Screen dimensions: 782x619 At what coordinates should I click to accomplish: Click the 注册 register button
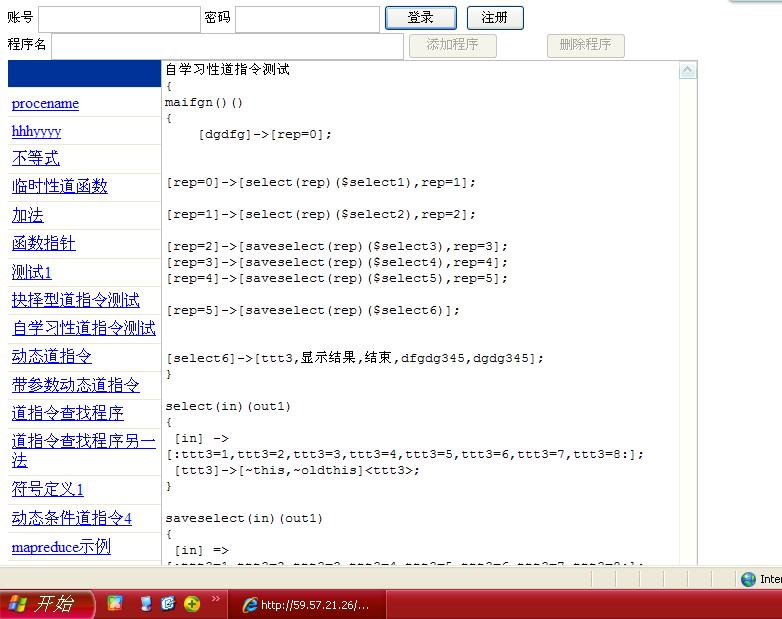495,18
